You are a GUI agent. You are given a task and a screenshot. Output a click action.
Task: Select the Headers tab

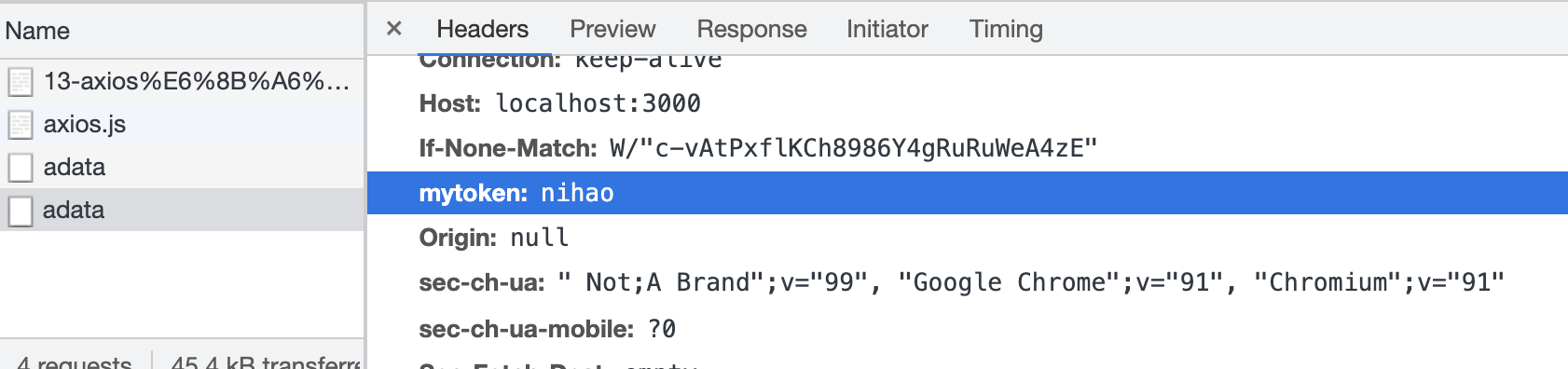(482, 29)
